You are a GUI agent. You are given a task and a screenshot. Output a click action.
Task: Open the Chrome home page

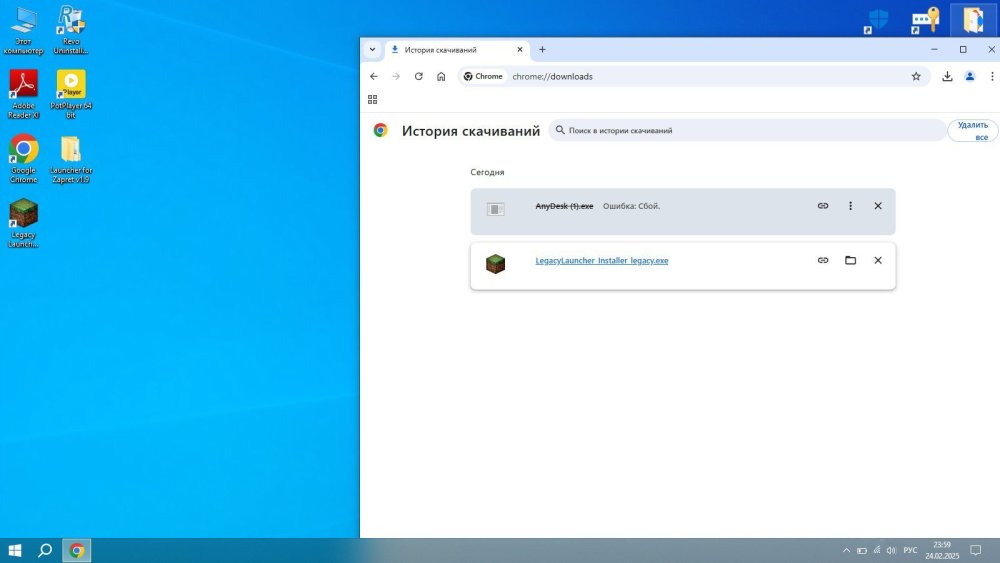(441, 77)
